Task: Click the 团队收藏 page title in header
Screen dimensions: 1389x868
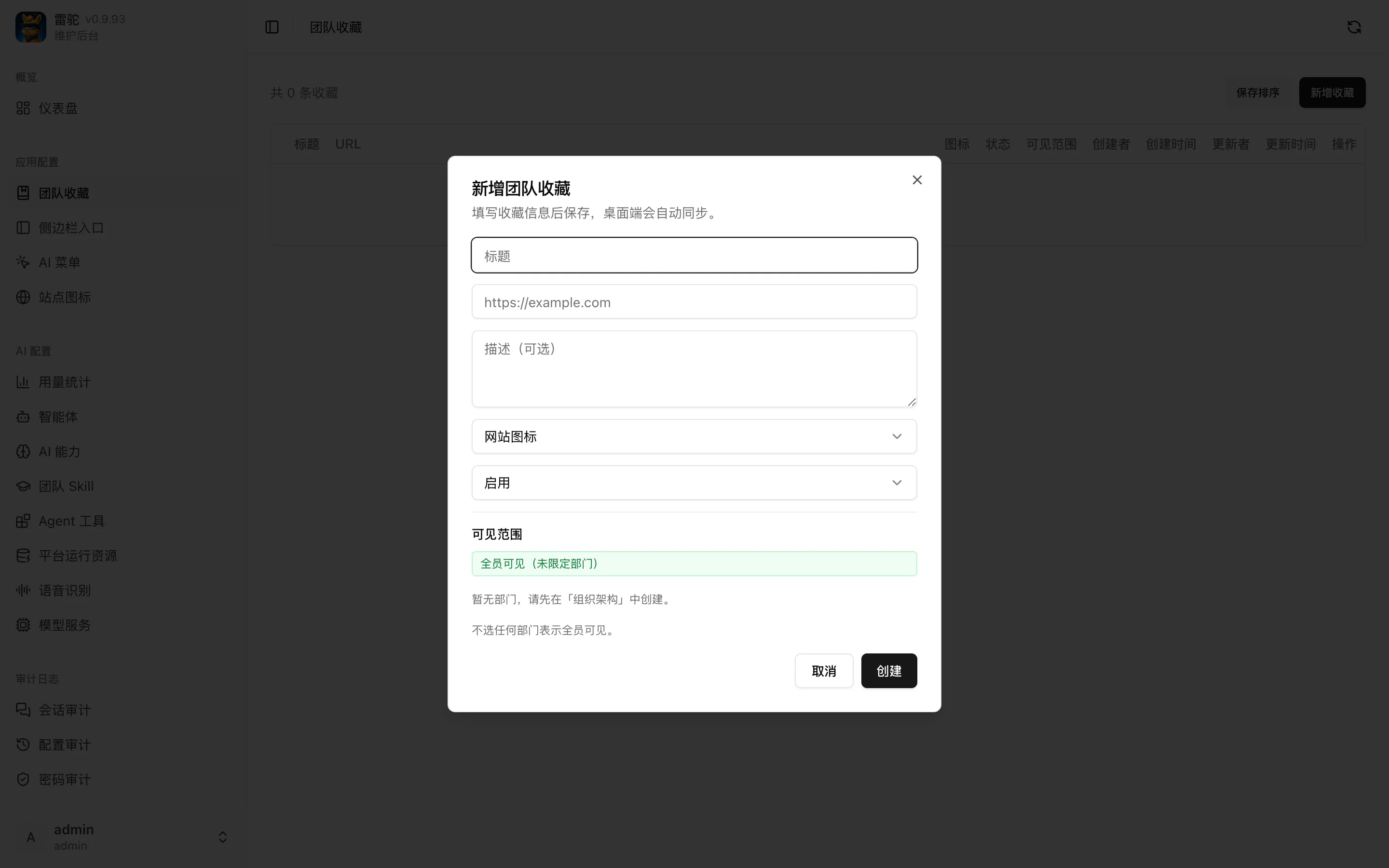Action: coord(336,27)
